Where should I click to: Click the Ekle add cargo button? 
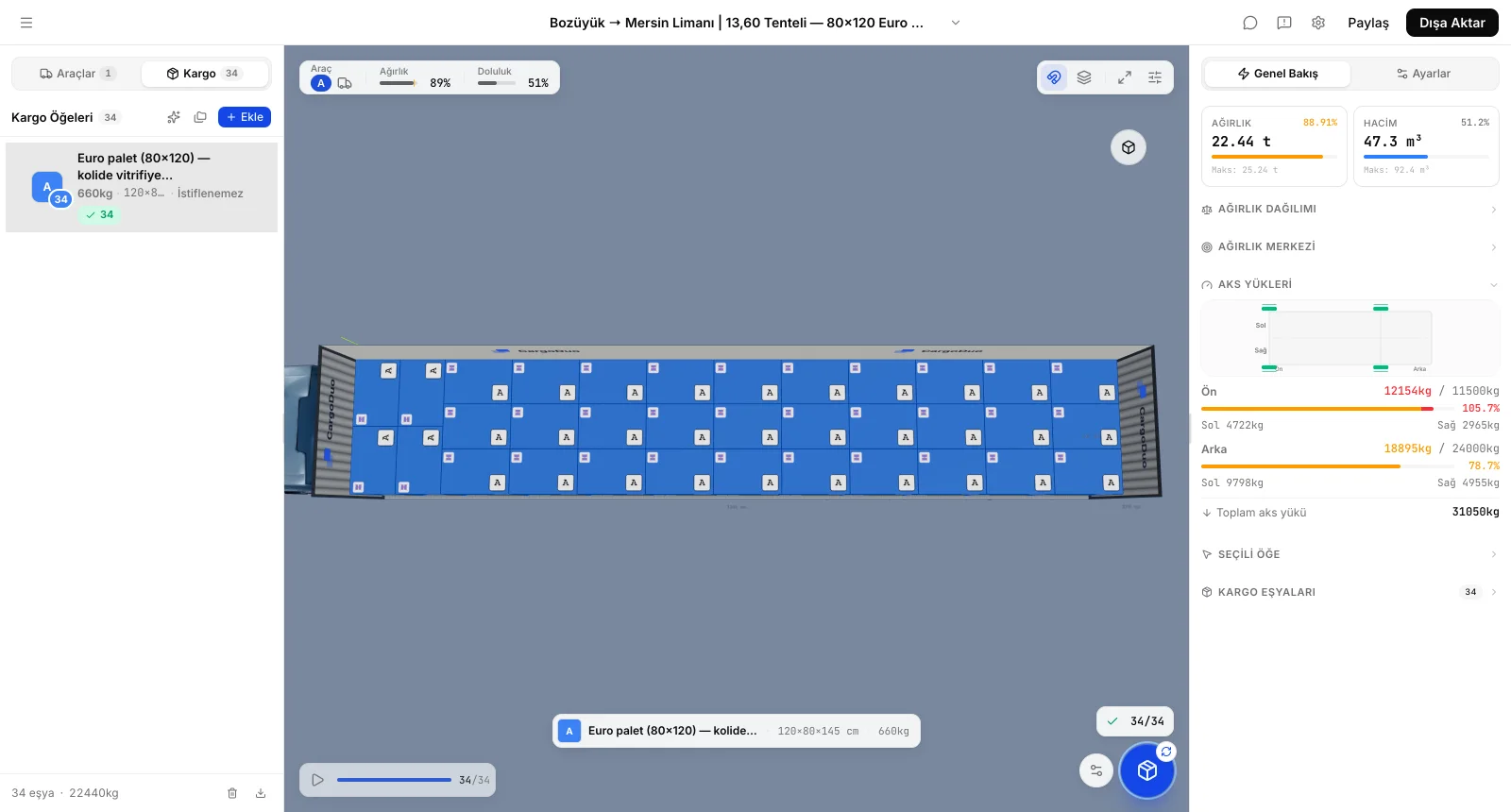click(245, 117)
